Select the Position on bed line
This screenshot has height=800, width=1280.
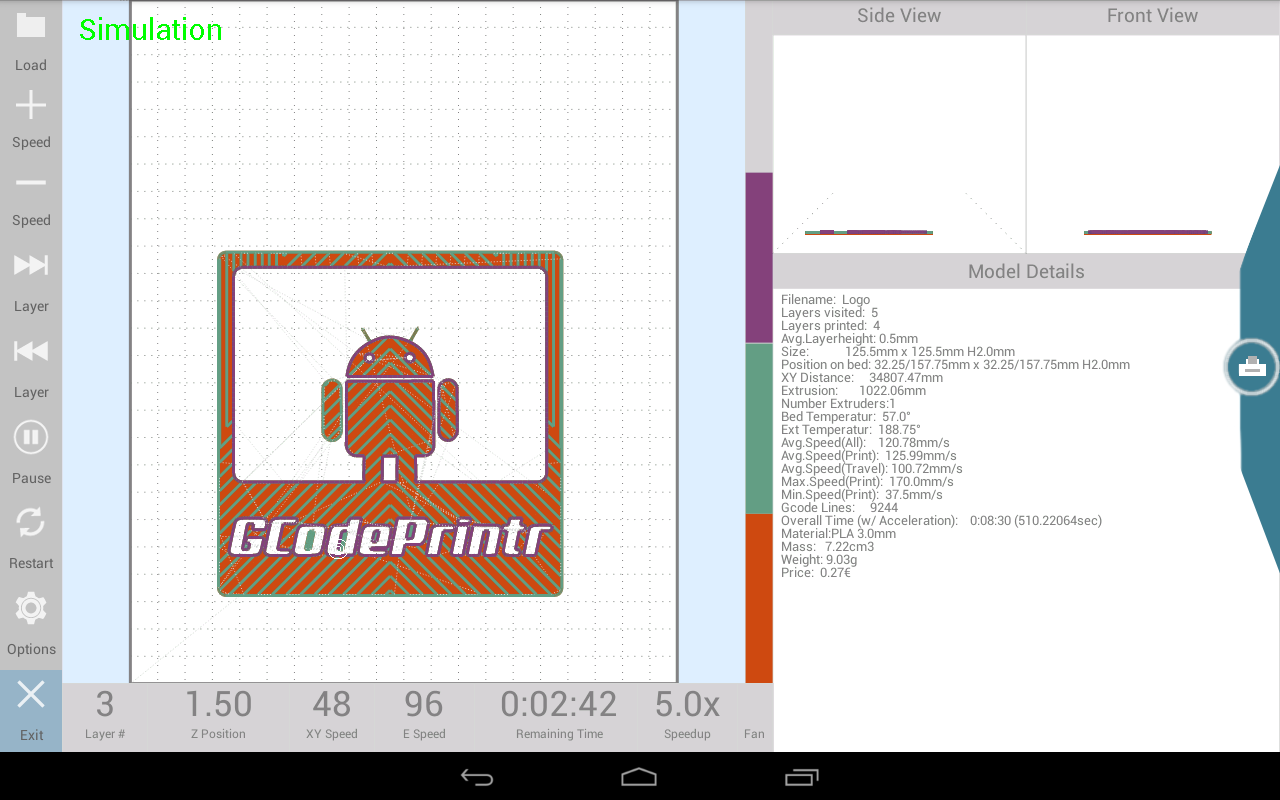point(955,364)
